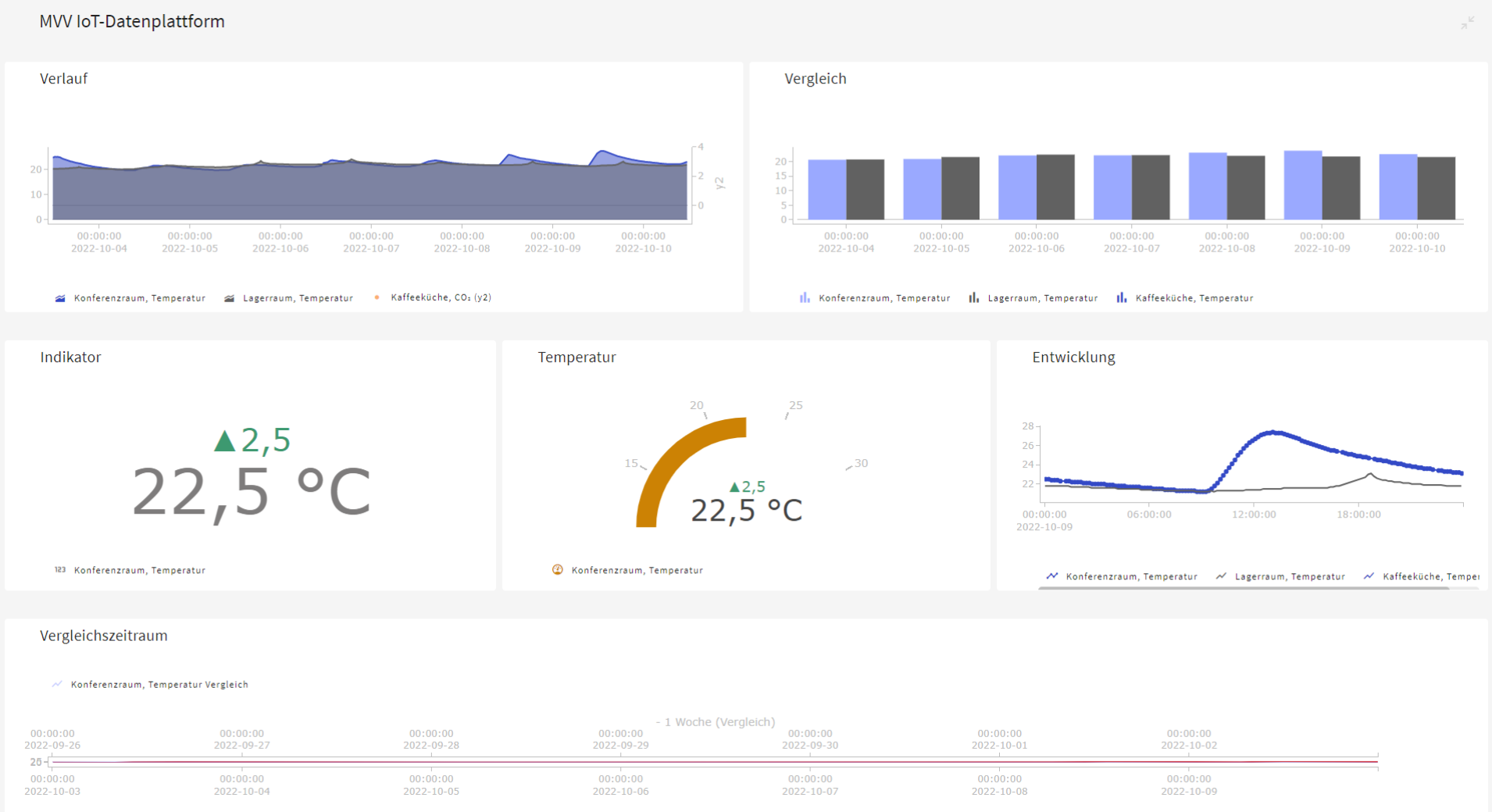Click the y2 axis label in the Verlauf chart
The image size is (1492, 812).
[719, 183]
